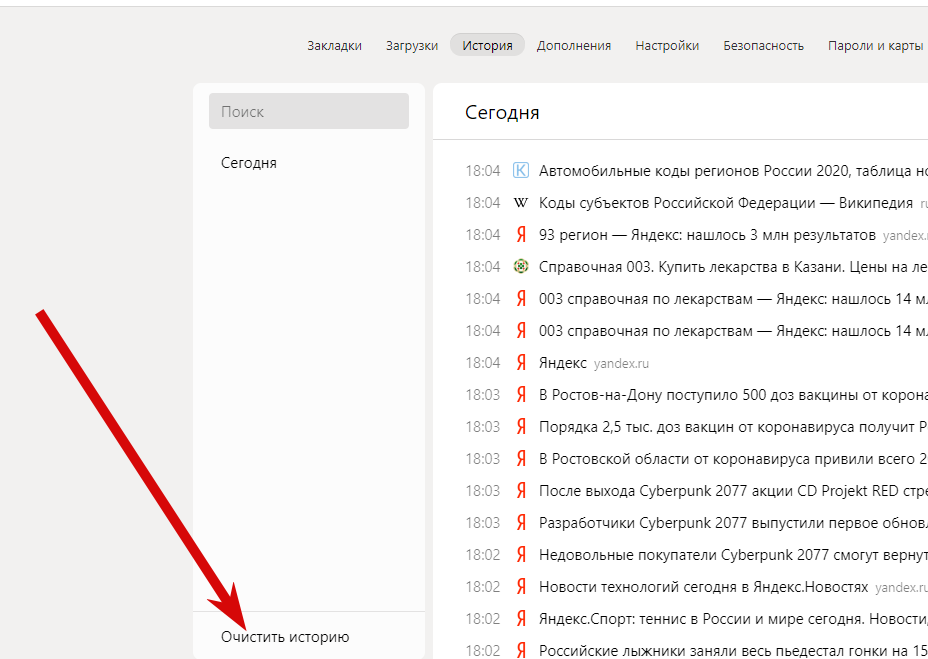Click the Yandex favicon beside Яндекс yandex.ru

(x=521, y=363)
